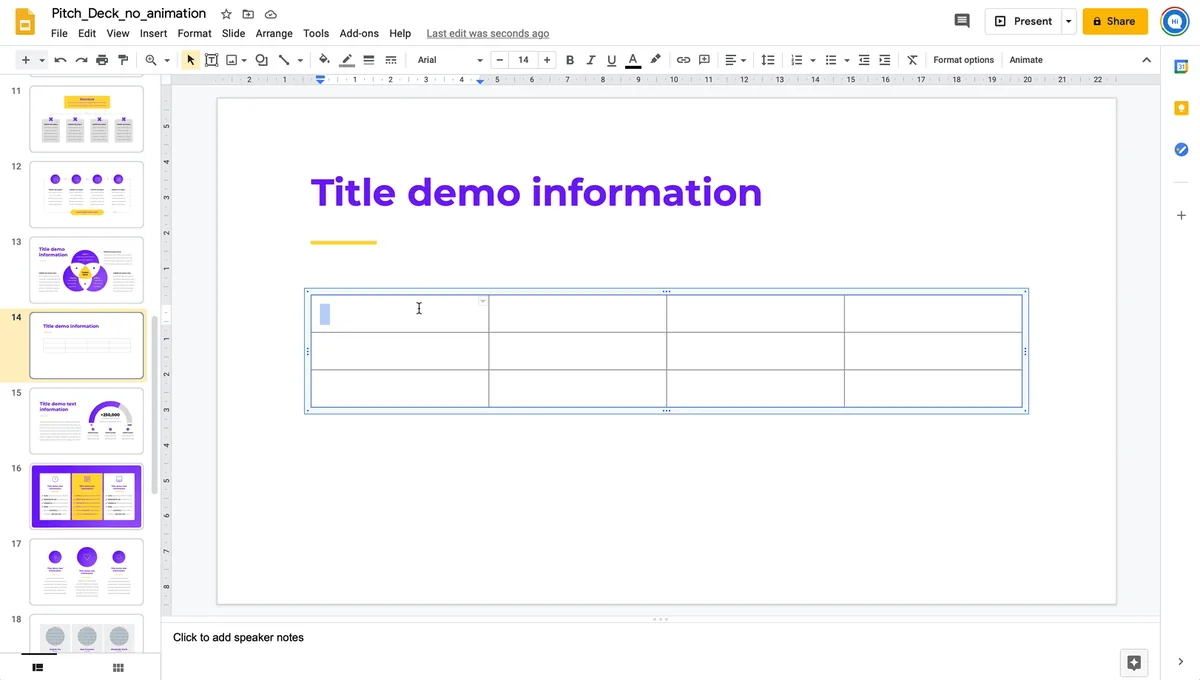
Task: Open the border dash style option
Action: tap(390, 60)
